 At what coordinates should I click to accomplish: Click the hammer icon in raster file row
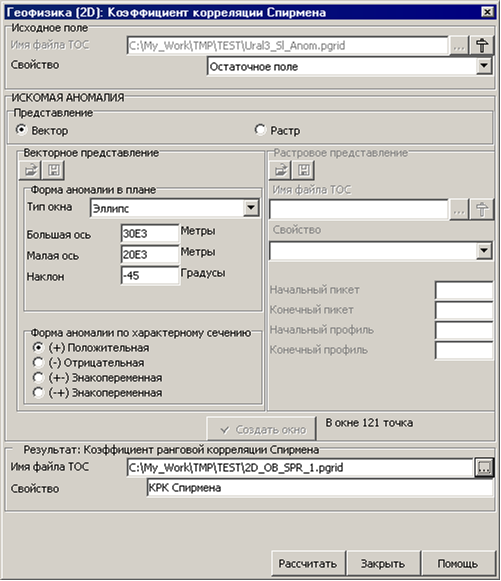pyautogui.click(x=482, y=210)
